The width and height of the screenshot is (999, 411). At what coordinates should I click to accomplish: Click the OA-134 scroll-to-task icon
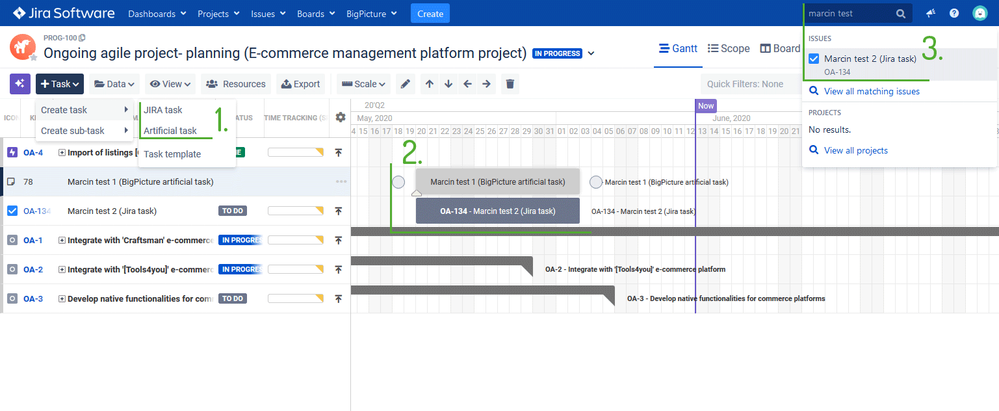(x=338, y=211)
